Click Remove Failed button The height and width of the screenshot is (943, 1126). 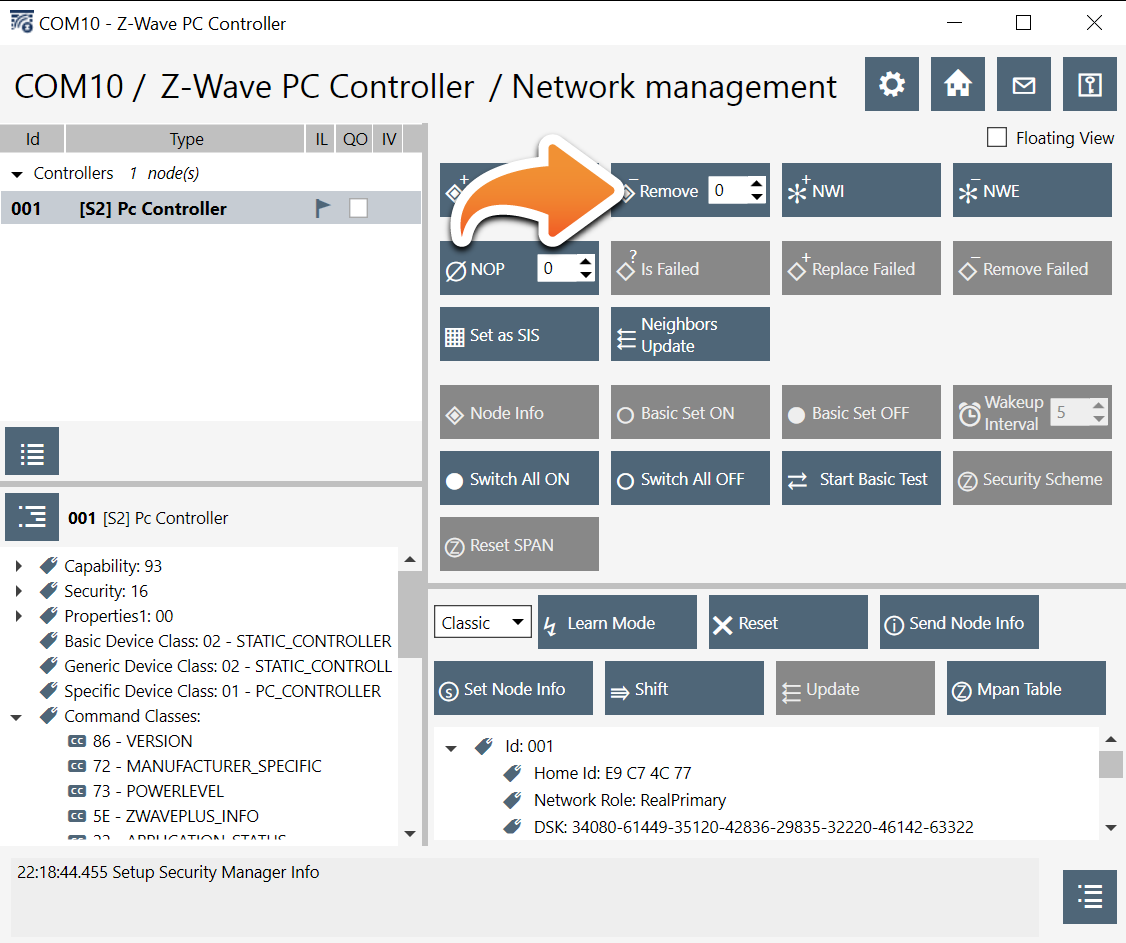1032,269
